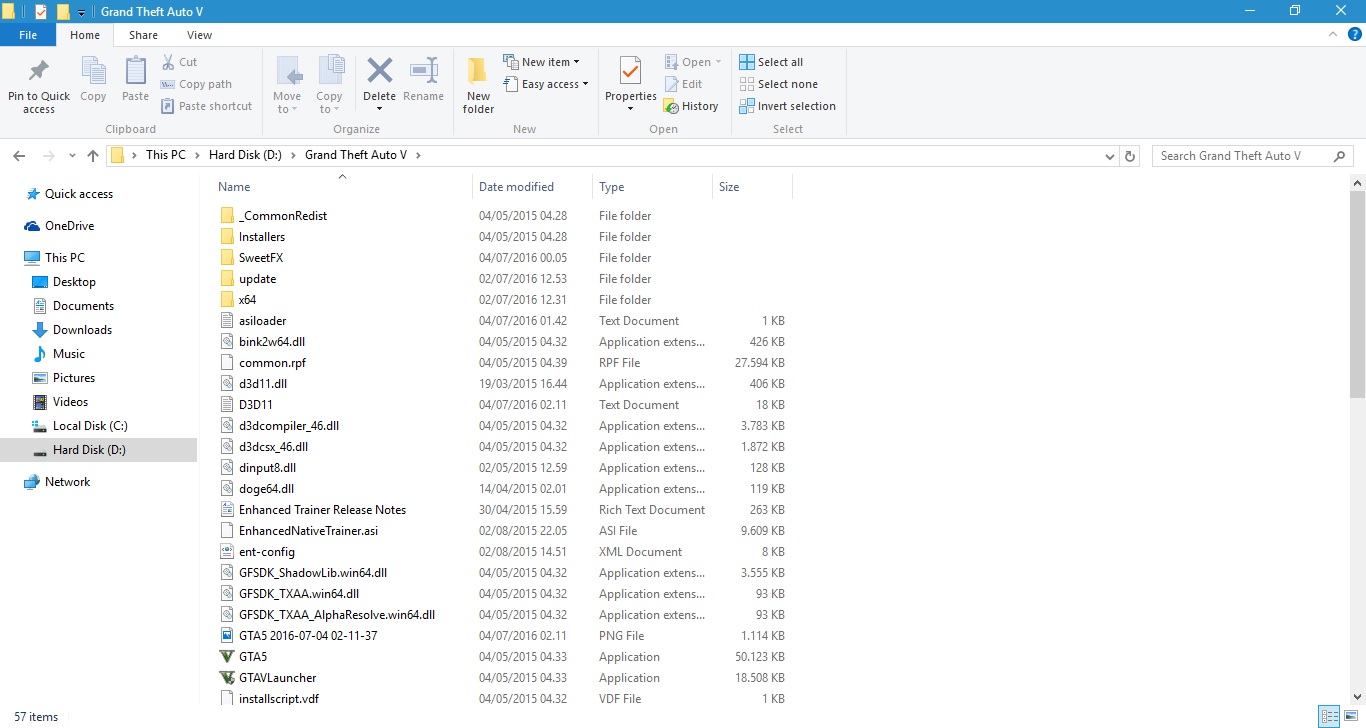Viewport: 1366px width, 728px height.
Task: Click the Edit command in the ribbon
Action: tap(684, 84)
